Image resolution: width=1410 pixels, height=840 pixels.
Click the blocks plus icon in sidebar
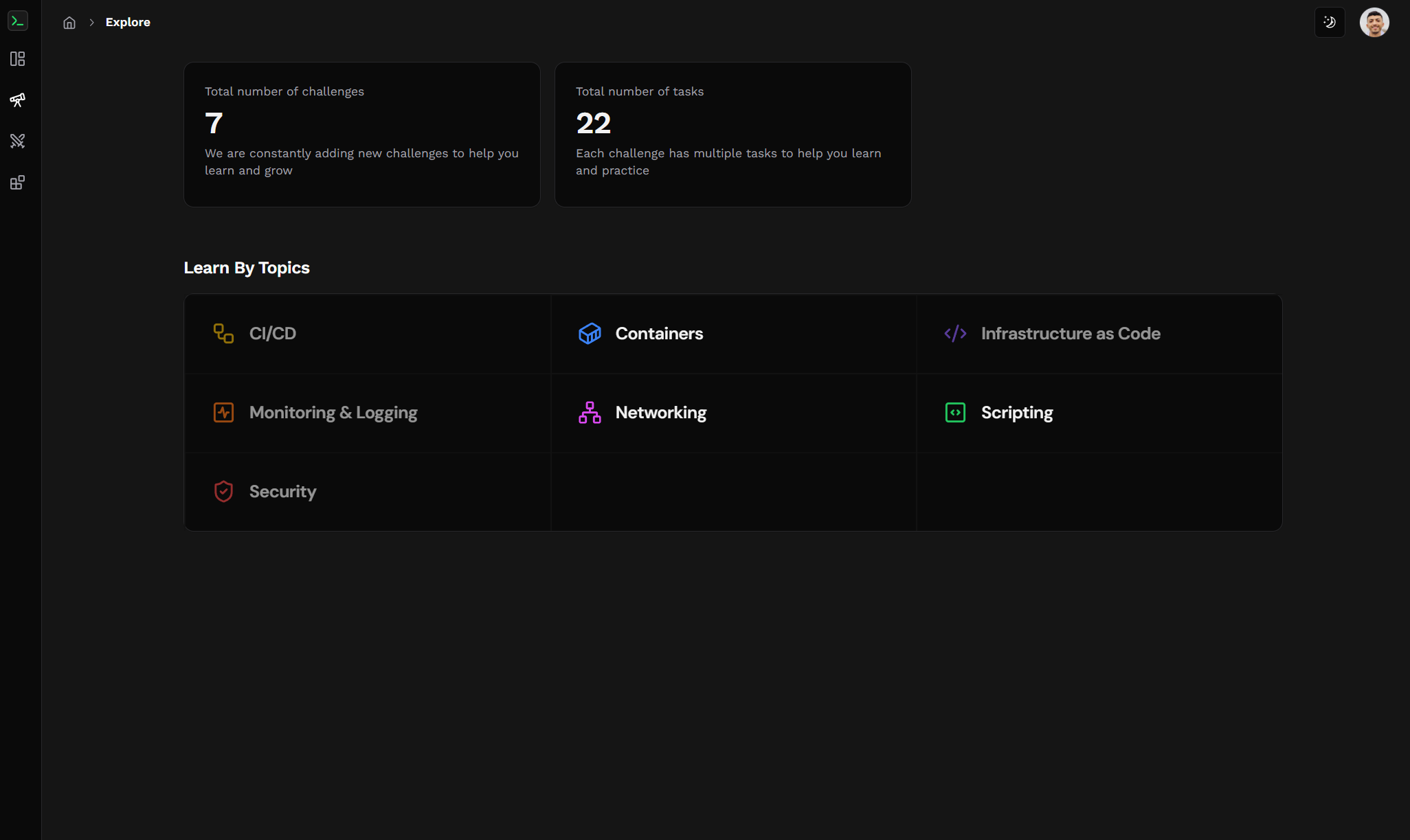[18, 183]
